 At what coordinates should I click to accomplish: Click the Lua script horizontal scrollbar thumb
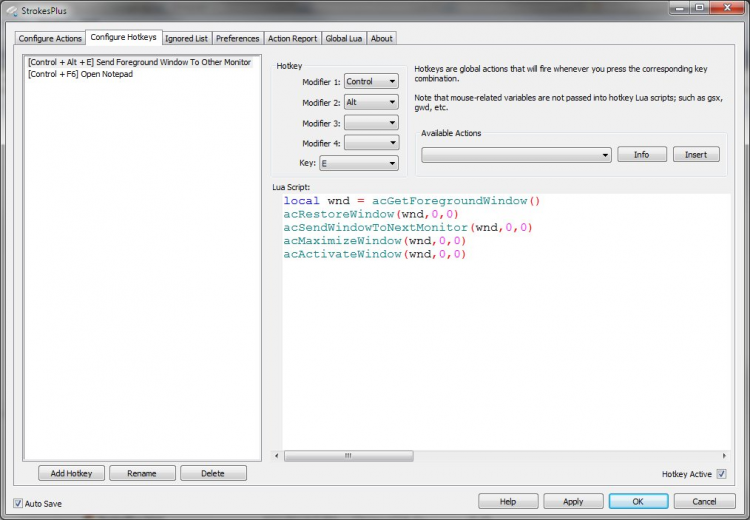coord(349,456)
